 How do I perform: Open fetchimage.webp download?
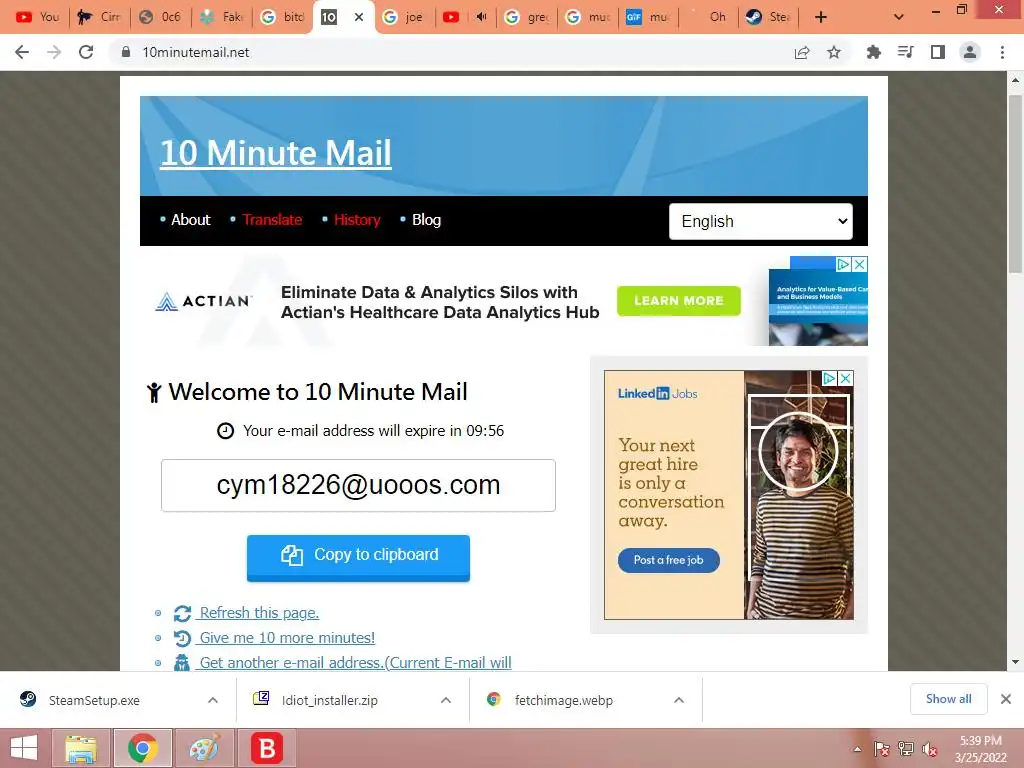point(563,700)
